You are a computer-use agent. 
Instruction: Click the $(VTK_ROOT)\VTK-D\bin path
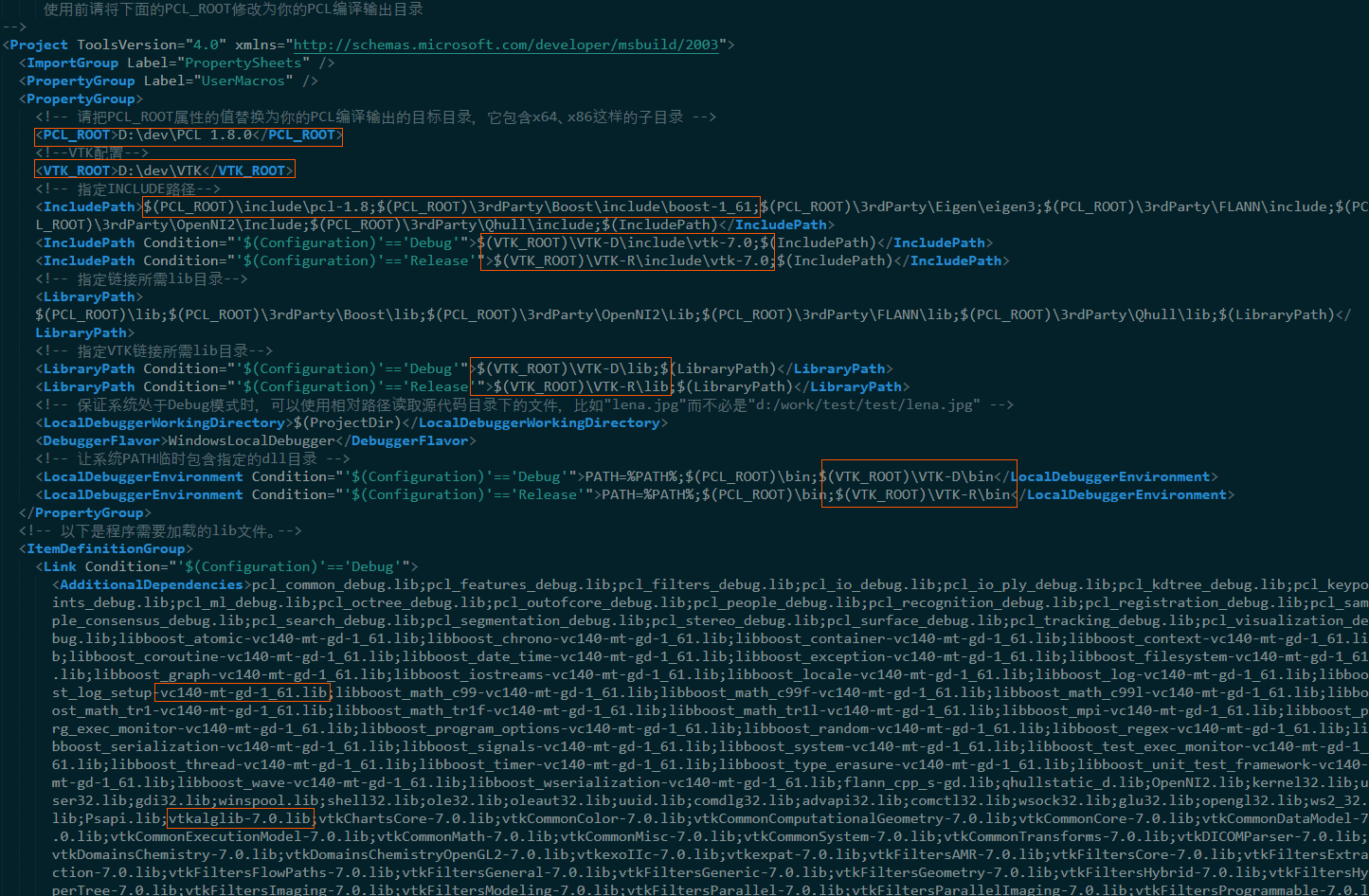[x=908, y=476]
